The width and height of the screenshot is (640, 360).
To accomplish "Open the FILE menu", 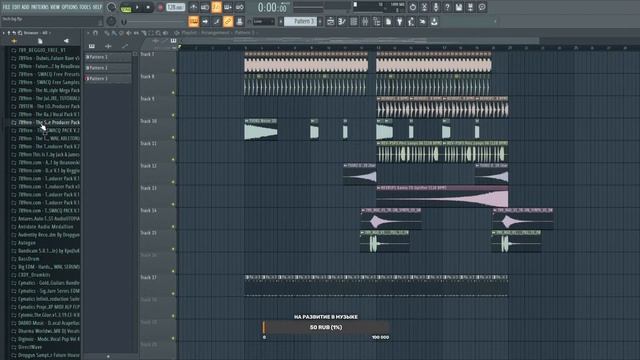I will (x=6, y=7).
